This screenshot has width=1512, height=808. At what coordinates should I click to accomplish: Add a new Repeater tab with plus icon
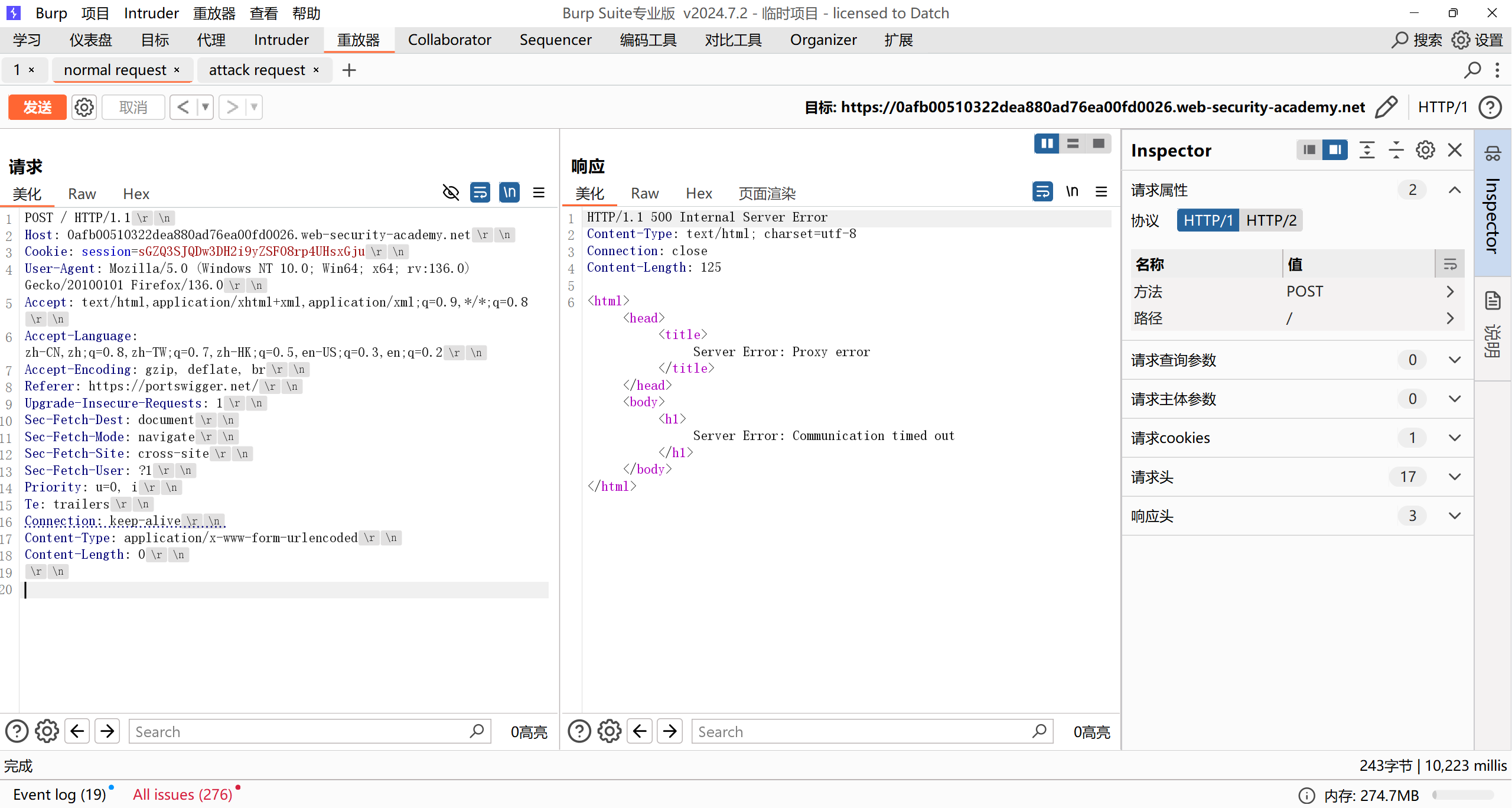[x=349, y=70]
